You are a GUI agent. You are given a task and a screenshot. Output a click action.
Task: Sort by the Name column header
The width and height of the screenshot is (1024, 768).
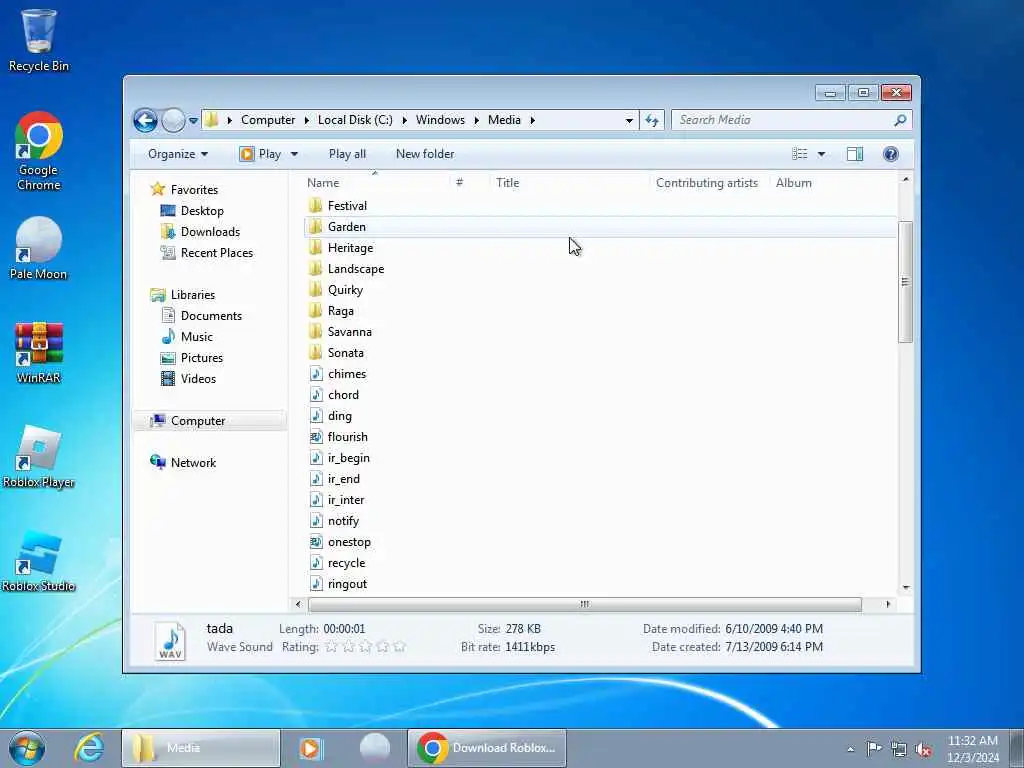(323, 183)
